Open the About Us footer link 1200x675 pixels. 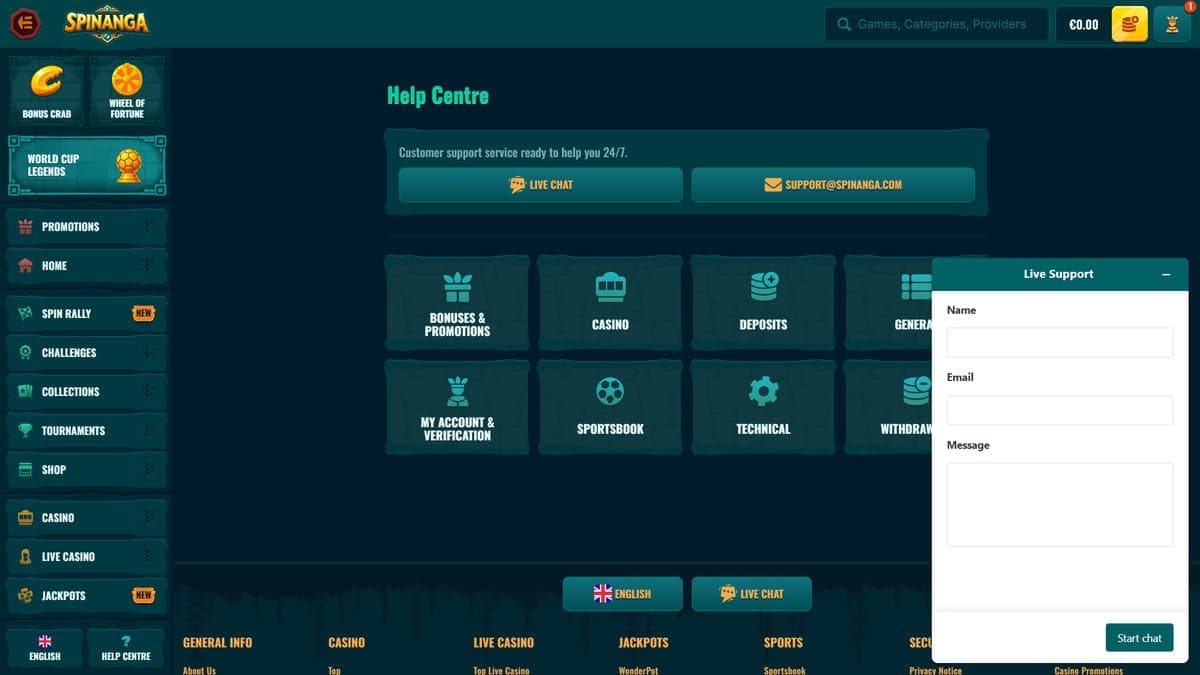coord(199,670)
